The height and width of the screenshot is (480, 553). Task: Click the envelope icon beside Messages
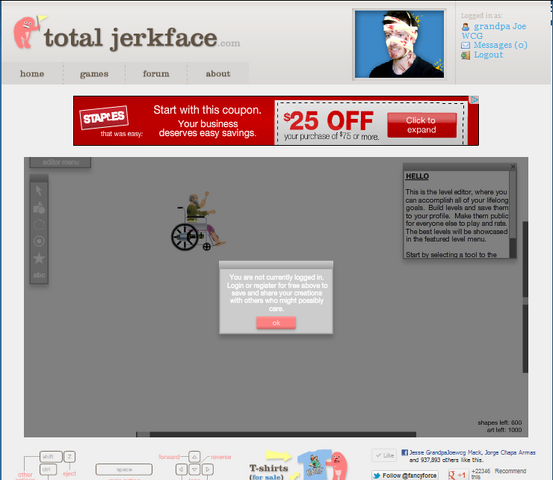pos(466,45)
